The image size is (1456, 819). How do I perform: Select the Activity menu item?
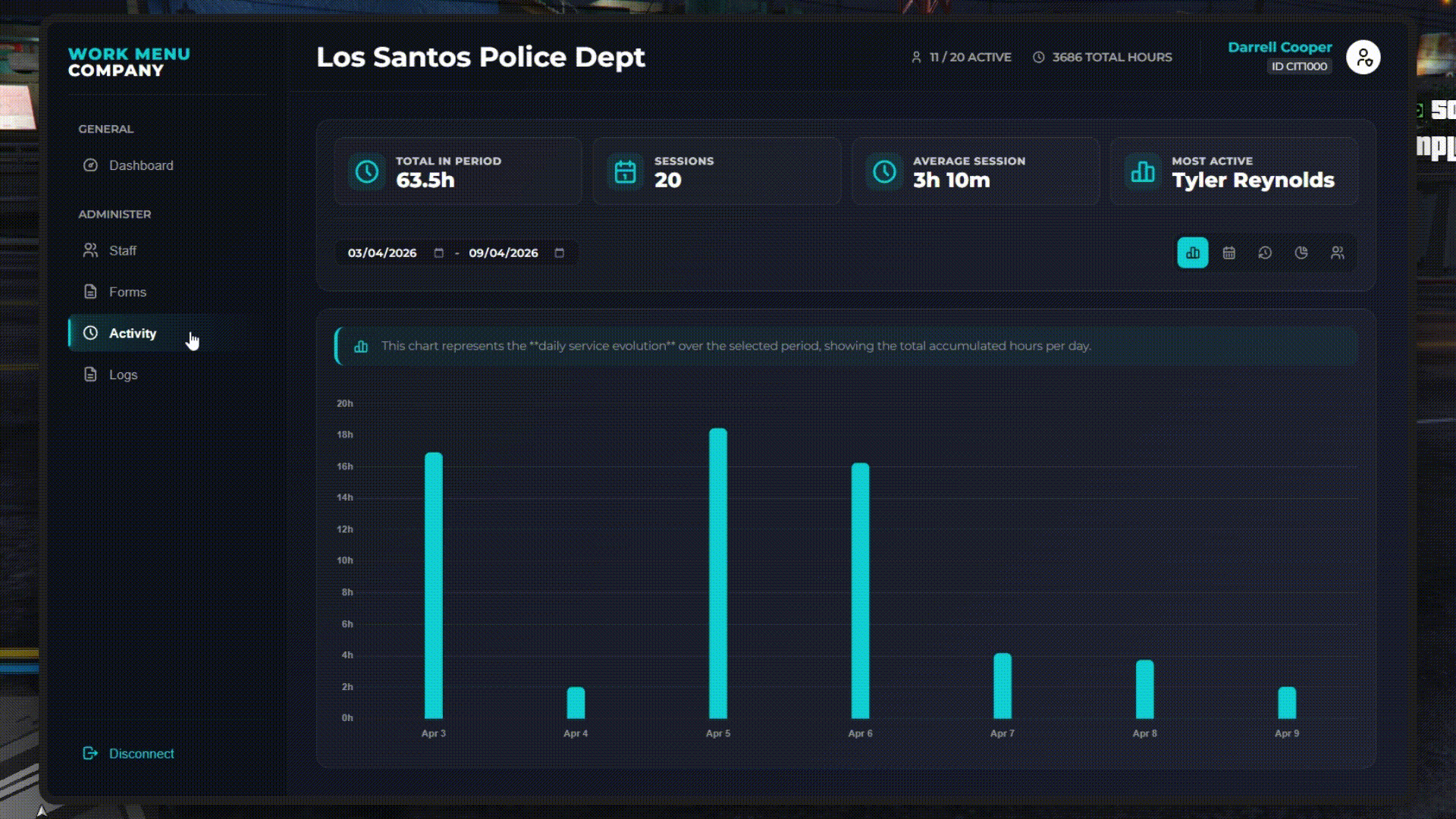pos(132,334)
